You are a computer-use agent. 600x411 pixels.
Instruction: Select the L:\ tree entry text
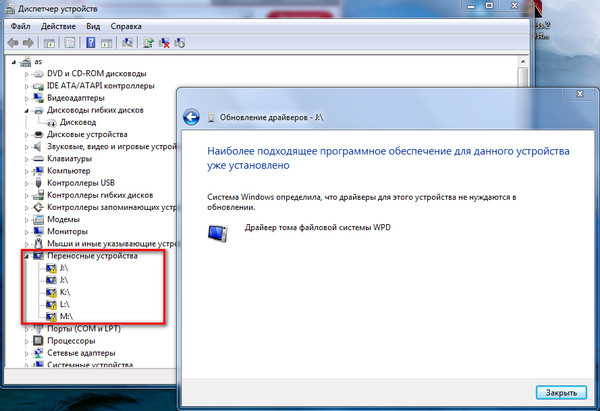click(x=65, y=305)
